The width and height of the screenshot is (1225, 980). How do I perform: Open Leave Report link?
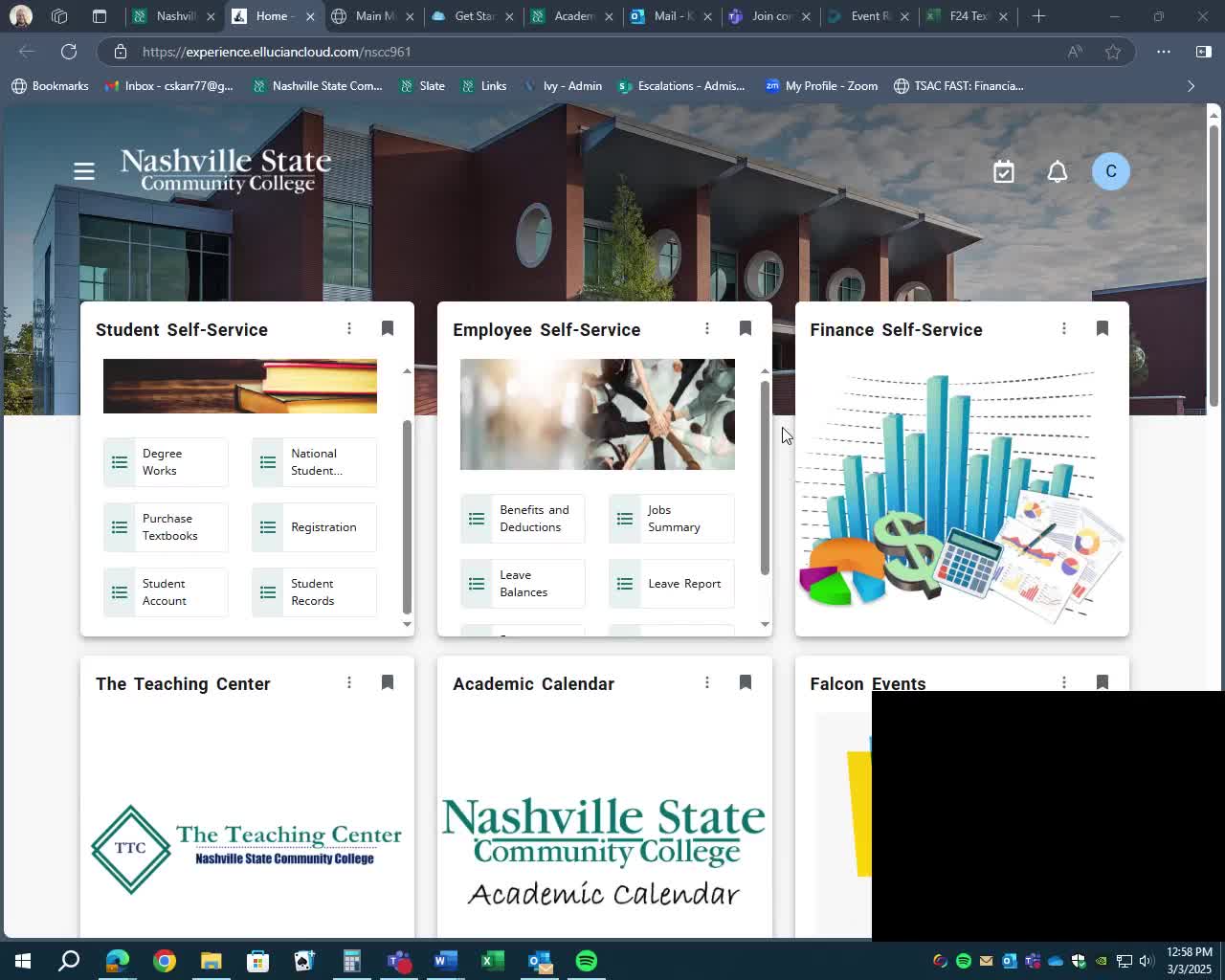pos(671,584)
